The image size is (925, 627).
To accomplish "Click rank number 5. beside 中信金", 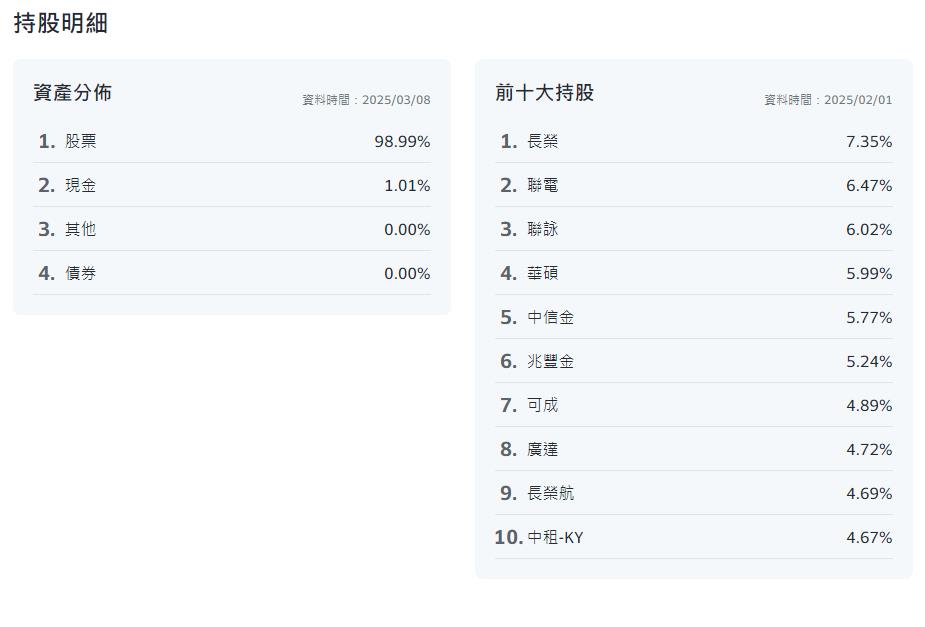I will click(509, 317).
